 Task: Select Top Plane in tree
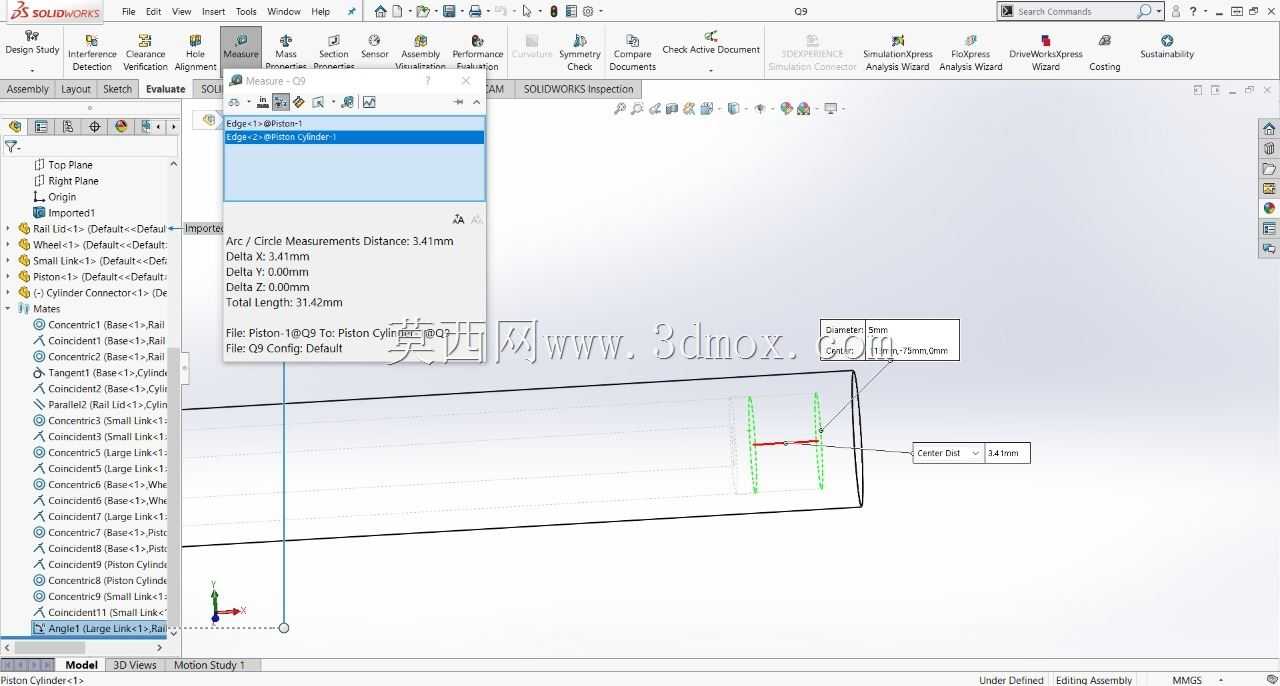pos(62,165)
